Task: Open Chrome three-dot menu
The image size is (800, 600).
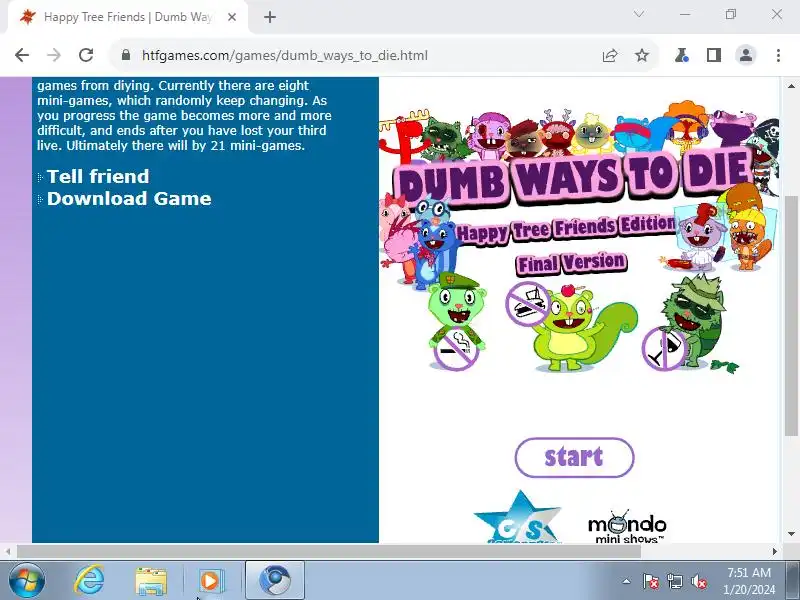Action: (778, 55)
